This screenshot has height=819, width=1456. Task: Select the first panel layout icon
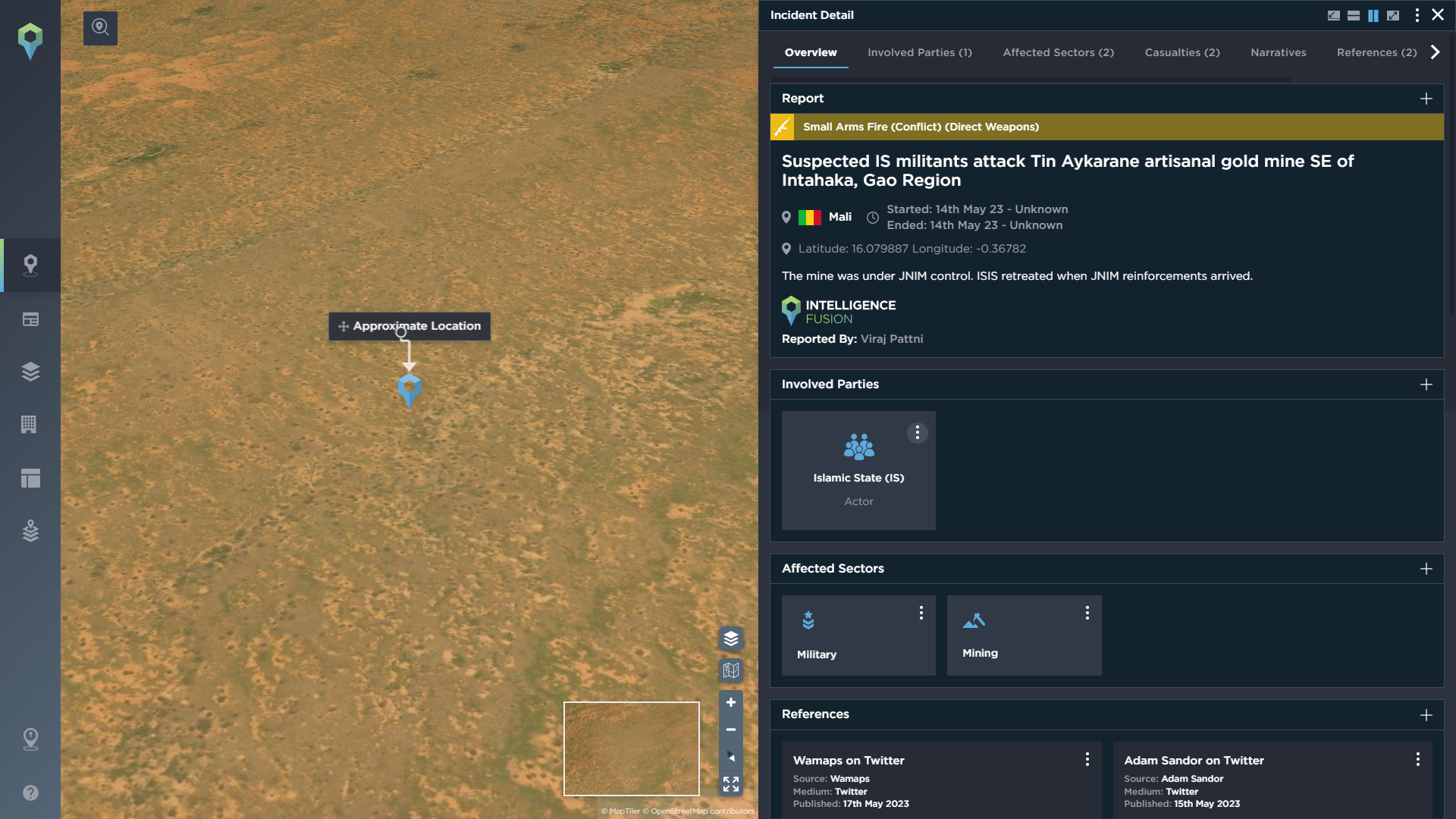(x=1334, y=15)
